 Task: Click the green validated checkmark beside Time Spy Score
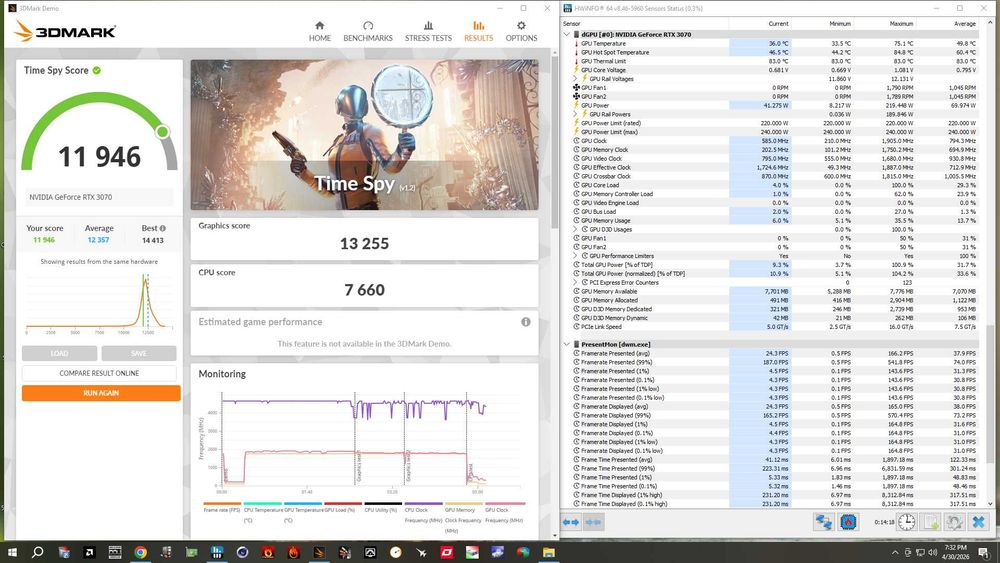97,70
